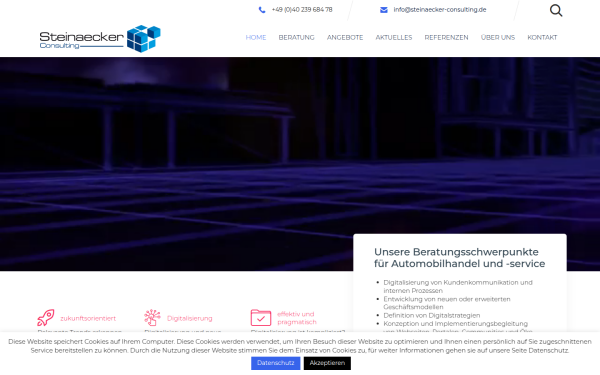Click bullet Definition von Digitalstrategien

432,315
